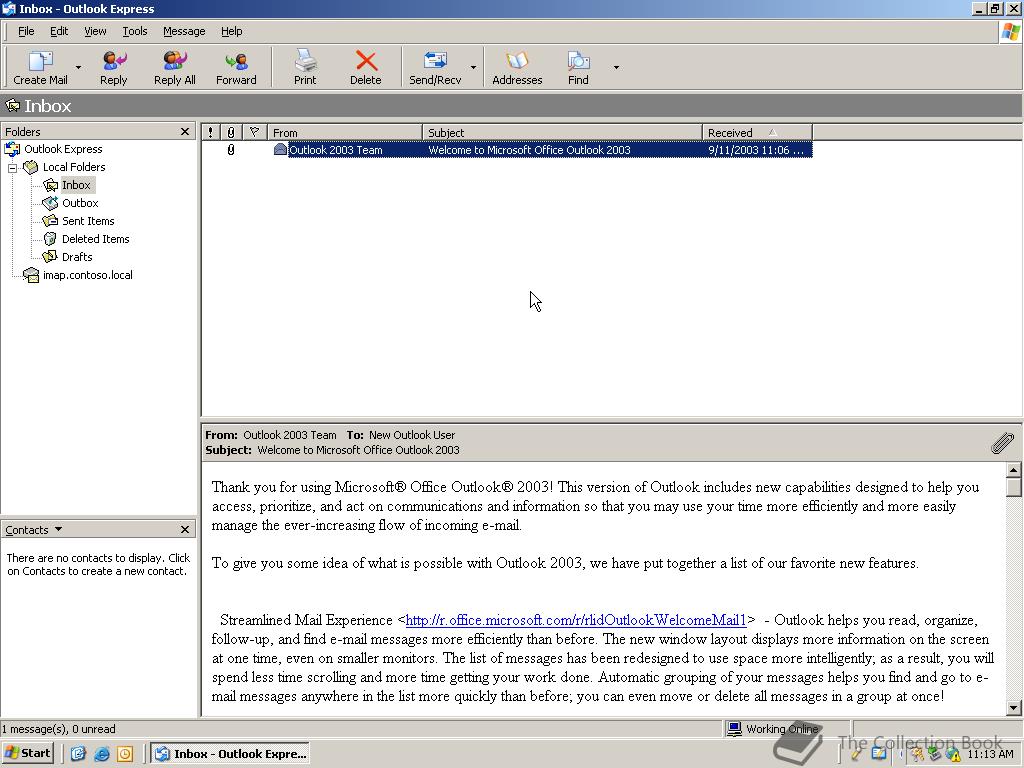Viewport: 1024px width, 768px height.
Task: Click the Create Mail toolbar button
Action: click(40, 67)
